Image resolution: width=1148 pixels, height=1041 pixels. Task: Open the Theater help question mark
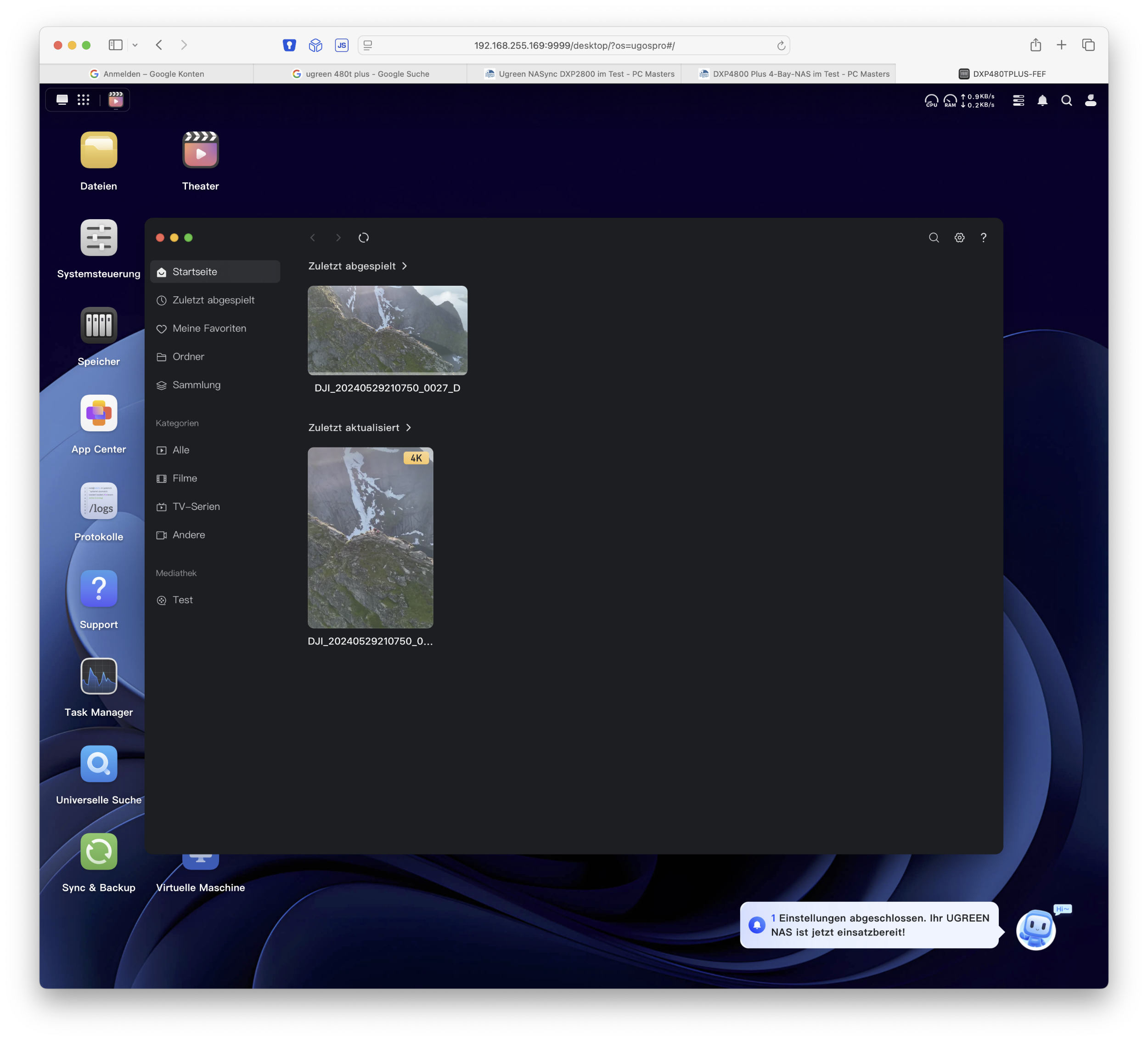tap(984, 238)
